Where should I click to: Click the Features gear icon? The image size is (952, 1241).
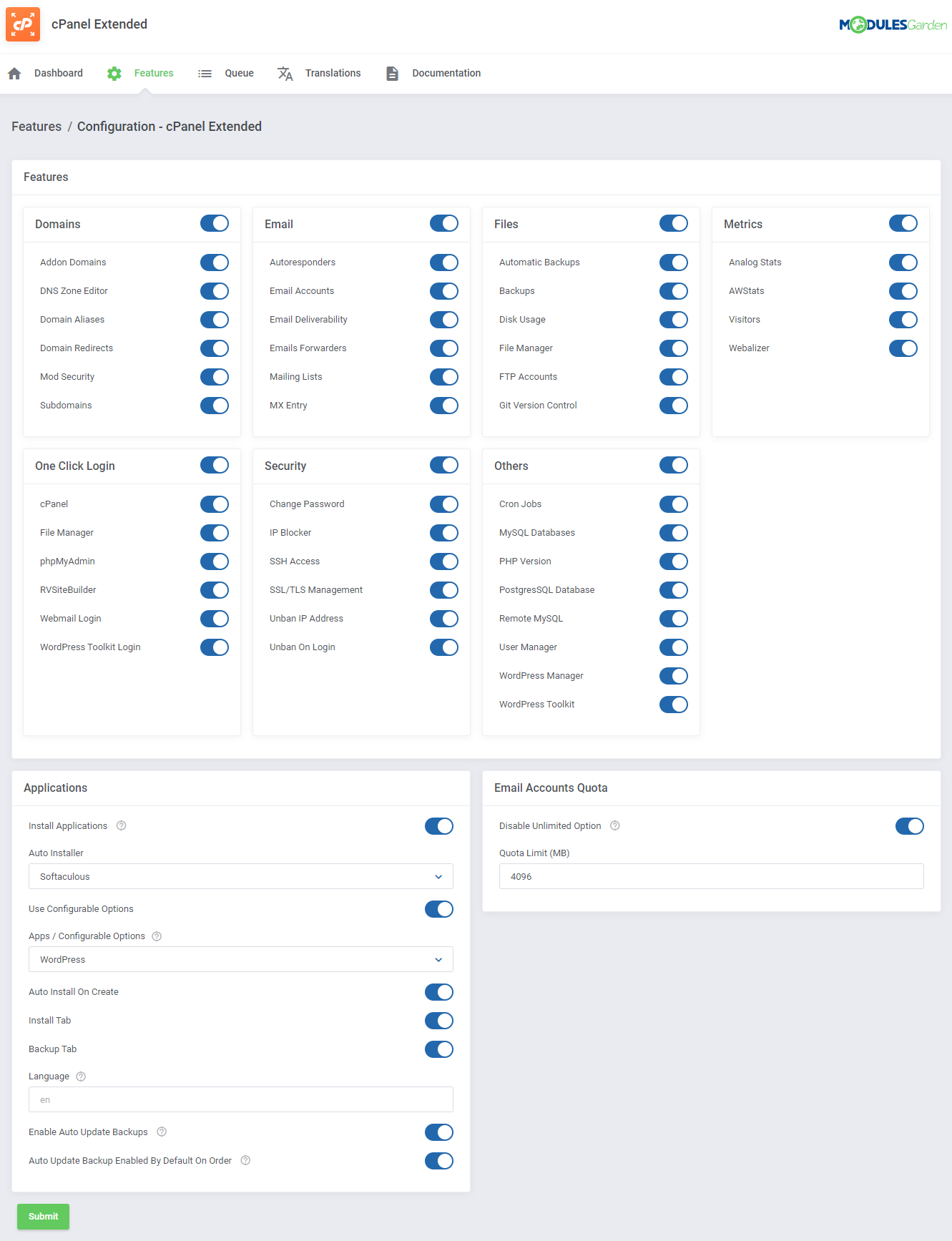pyautogui.click(x=114, y=73)
